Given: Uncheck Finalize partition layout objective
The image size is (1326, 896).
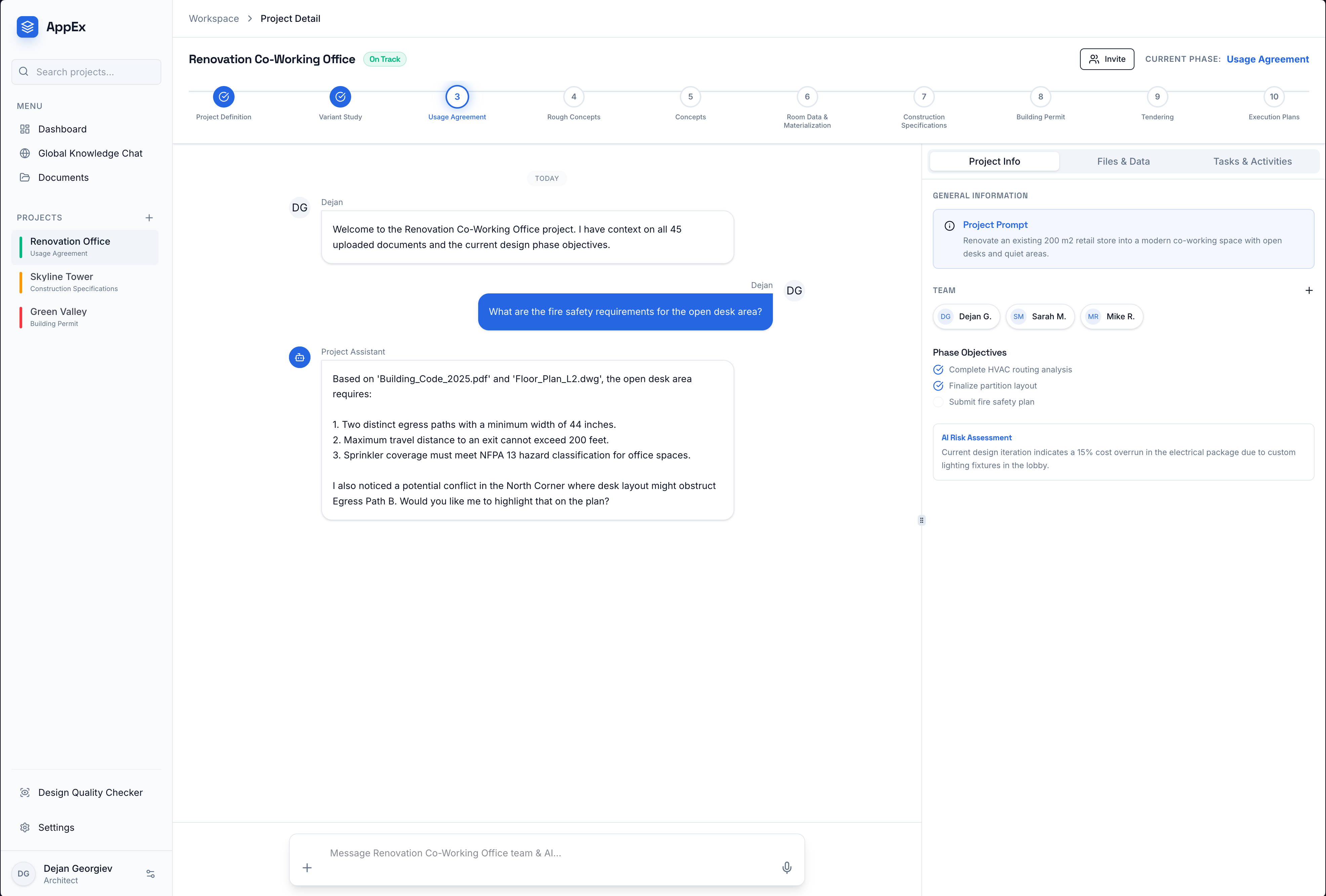Looking at the screenshot, I should [x=938, y=386].
